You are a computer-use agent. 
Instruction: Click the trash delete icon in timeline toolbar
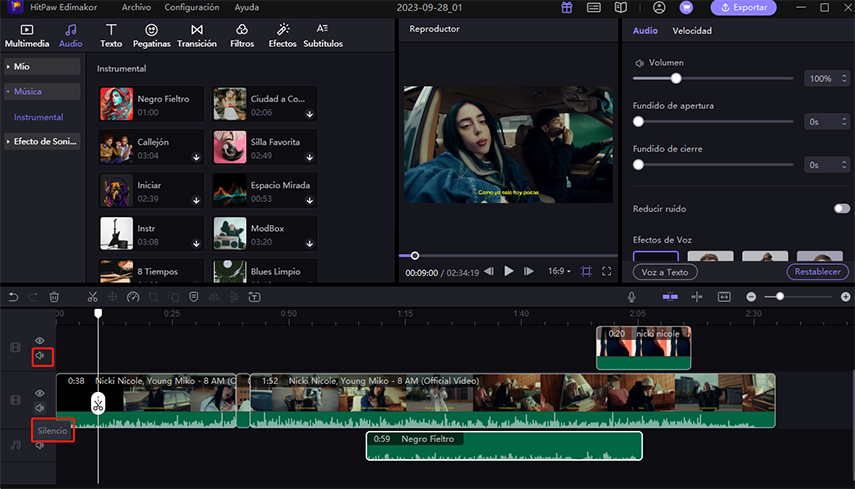click(54, 297)
